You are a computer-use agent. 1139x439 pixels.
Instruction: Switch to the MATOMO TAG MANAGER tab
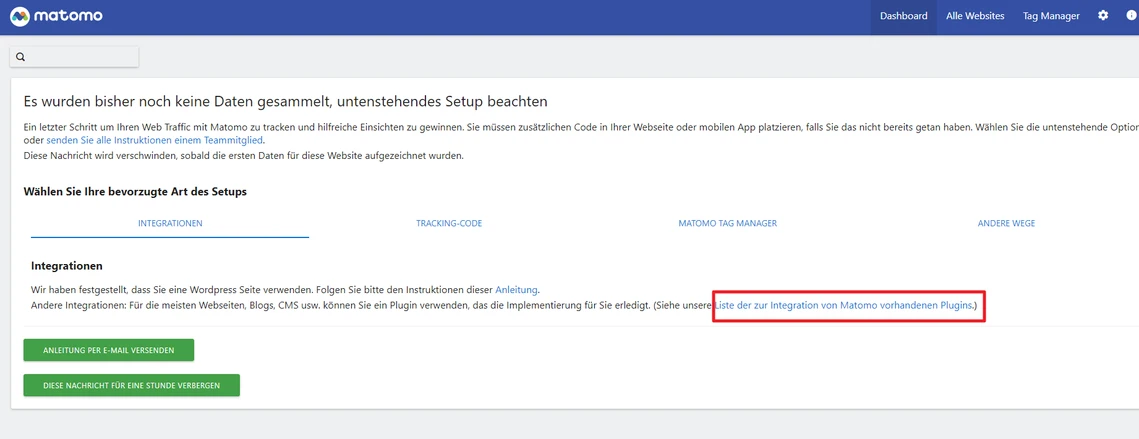click(x=727, y=223)
